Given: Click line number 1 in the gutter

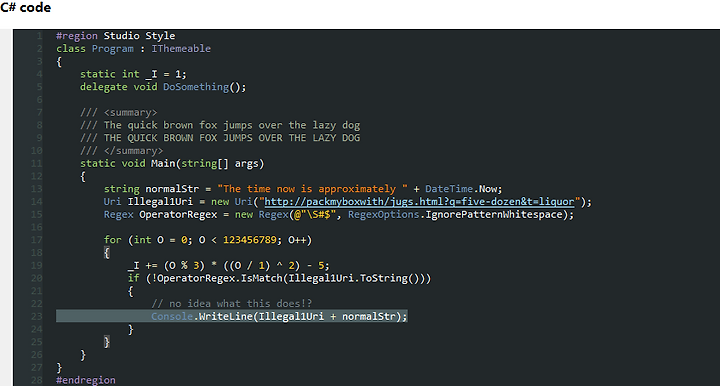Looking at the screenshot, I should tap(39, 36).
